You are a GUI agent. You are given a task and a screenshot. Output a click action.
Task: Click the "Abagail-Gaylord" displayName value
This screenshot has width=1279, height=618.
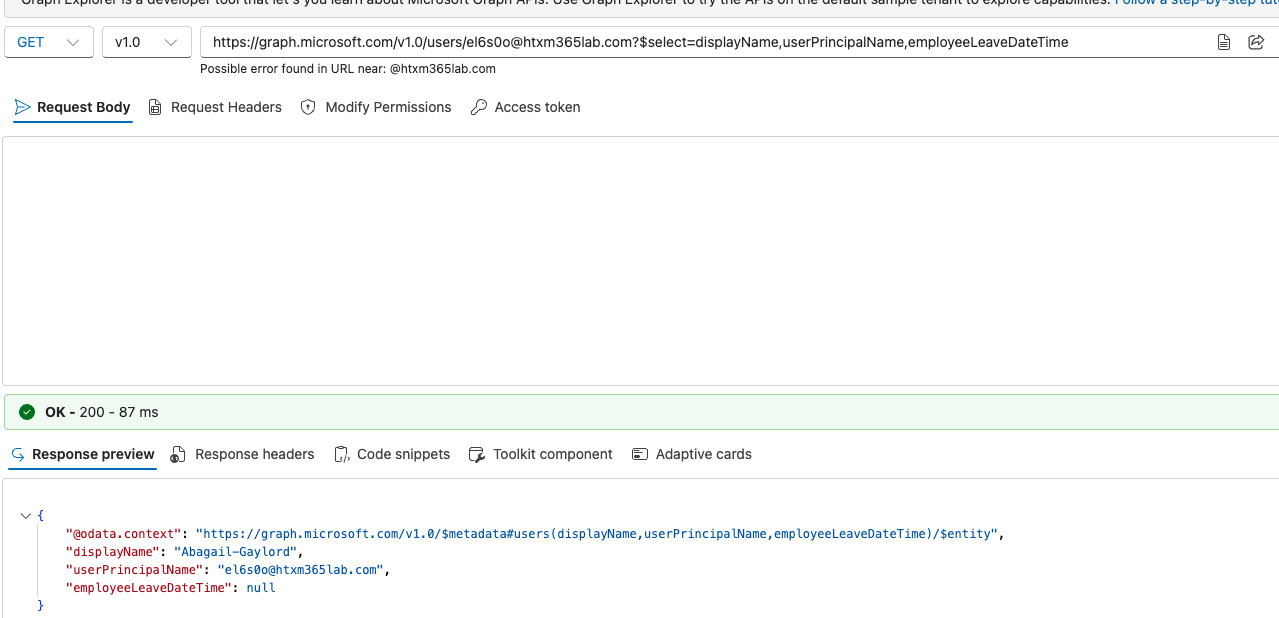[236, 552]
